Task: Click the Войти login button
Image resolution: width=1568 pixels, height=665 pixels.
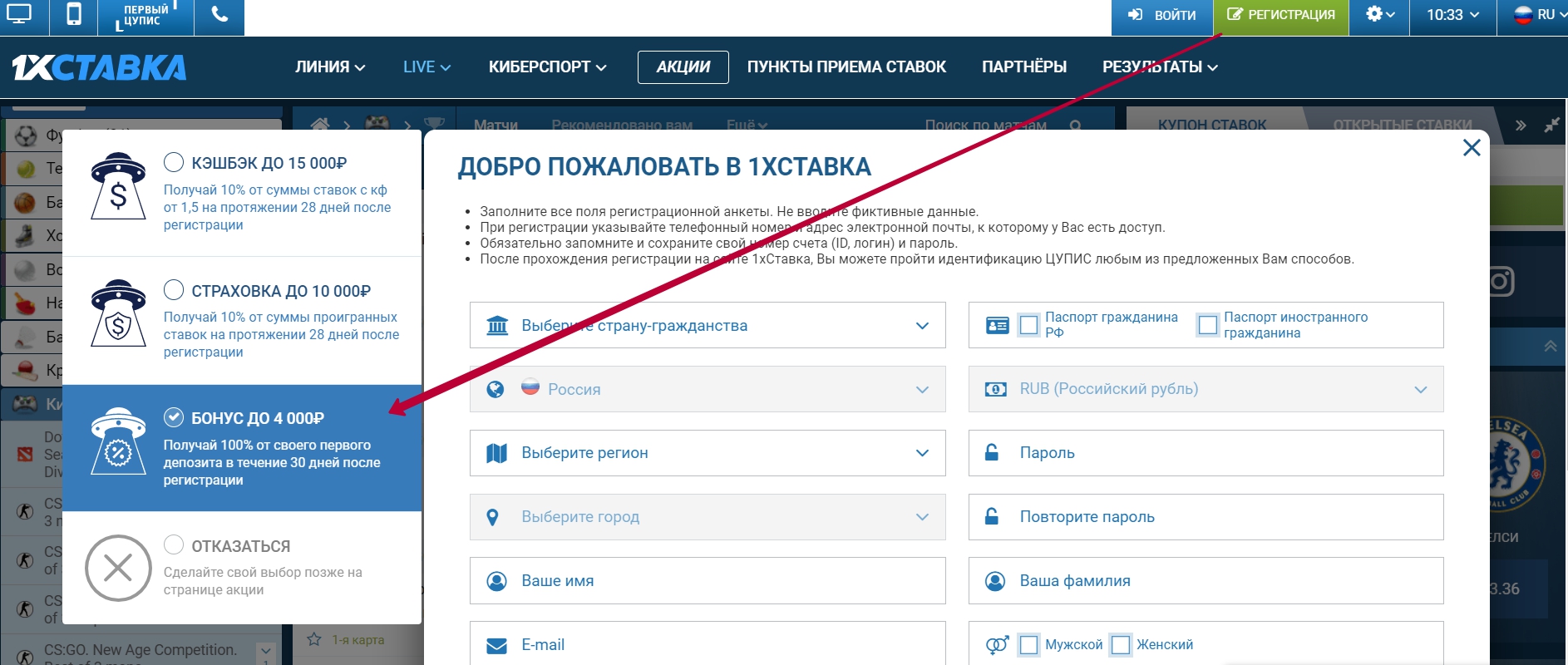Action: tap(1161, 15)
